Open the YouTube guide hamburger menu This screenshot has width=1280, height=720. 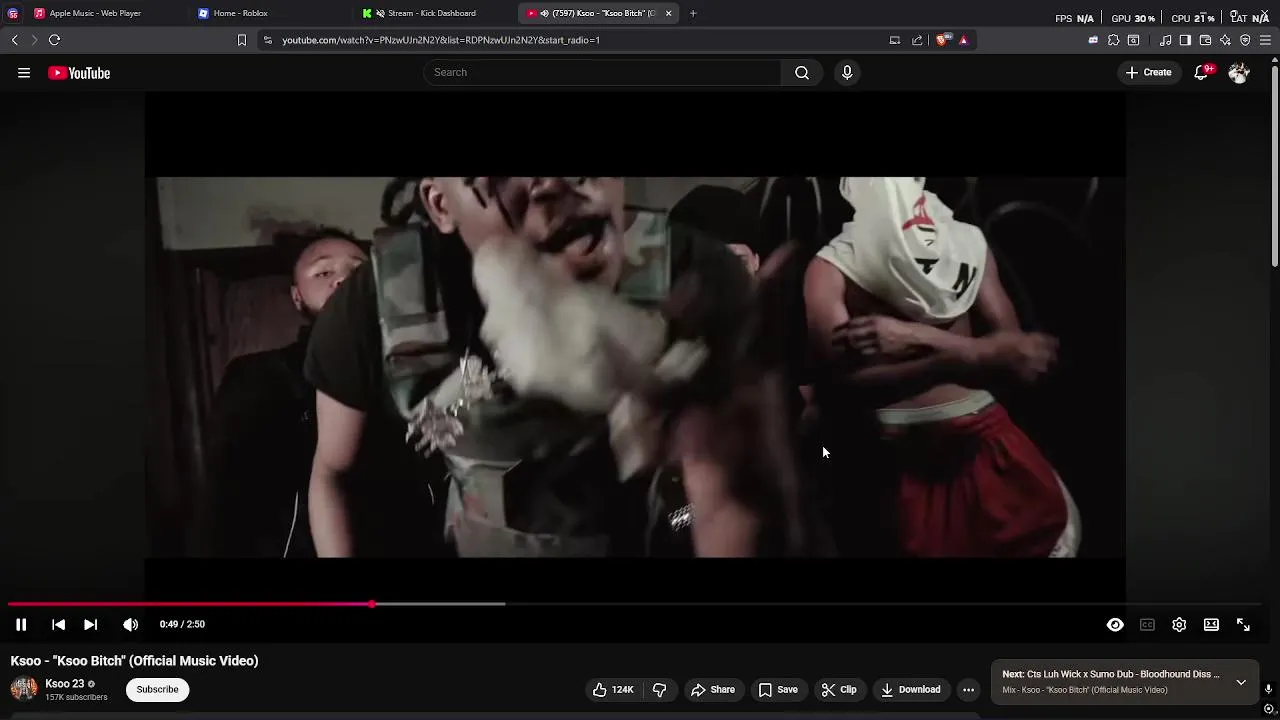click(24, 72)
